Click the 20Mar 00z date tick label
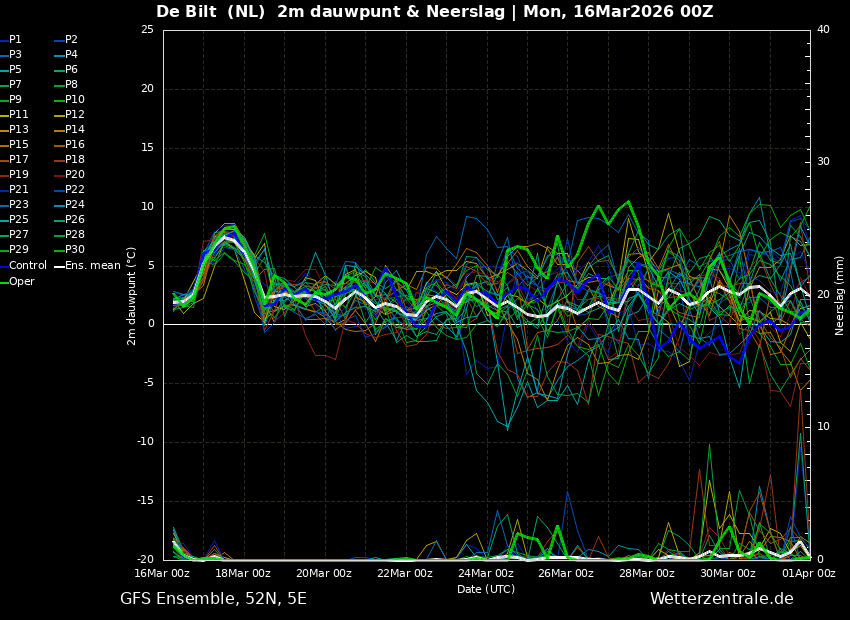Screen dimensions: 850x620 (324, 573)
